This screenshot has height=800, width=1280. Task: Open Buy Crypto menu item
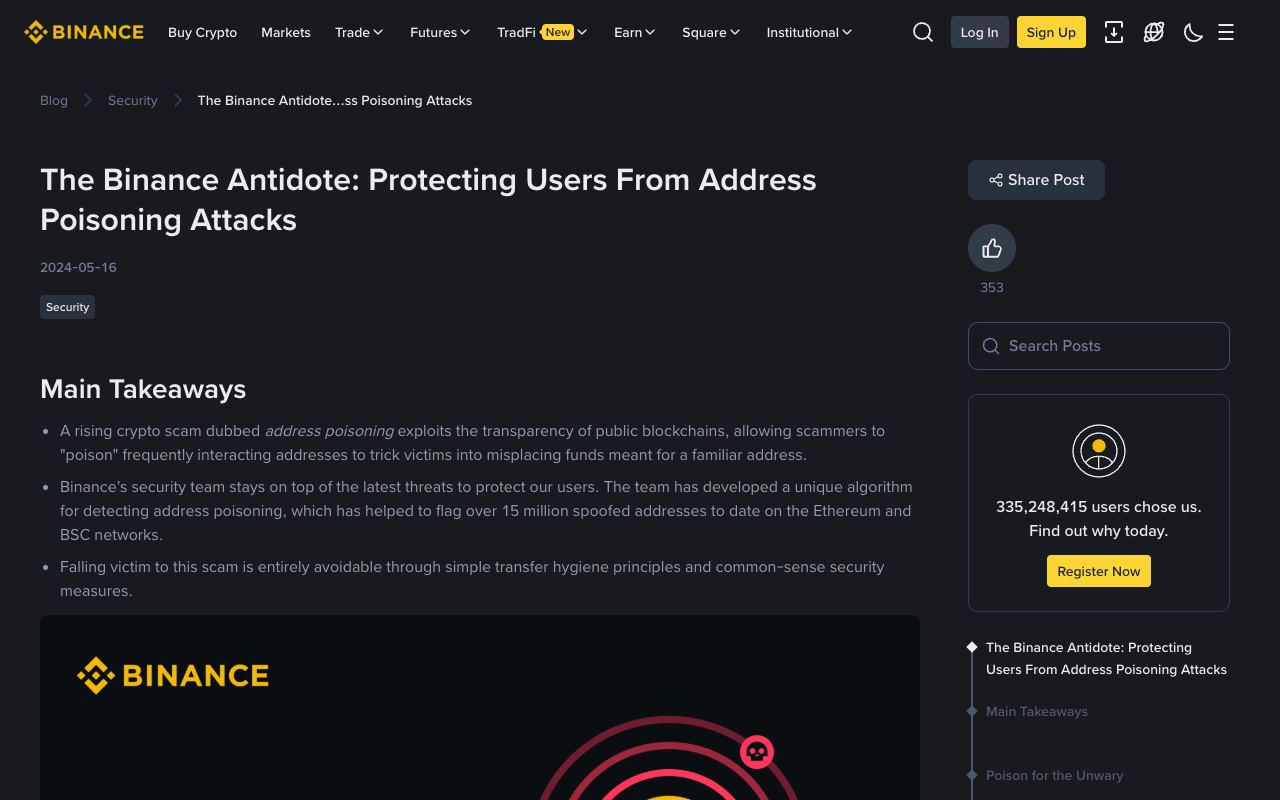[x=202, y=32]
